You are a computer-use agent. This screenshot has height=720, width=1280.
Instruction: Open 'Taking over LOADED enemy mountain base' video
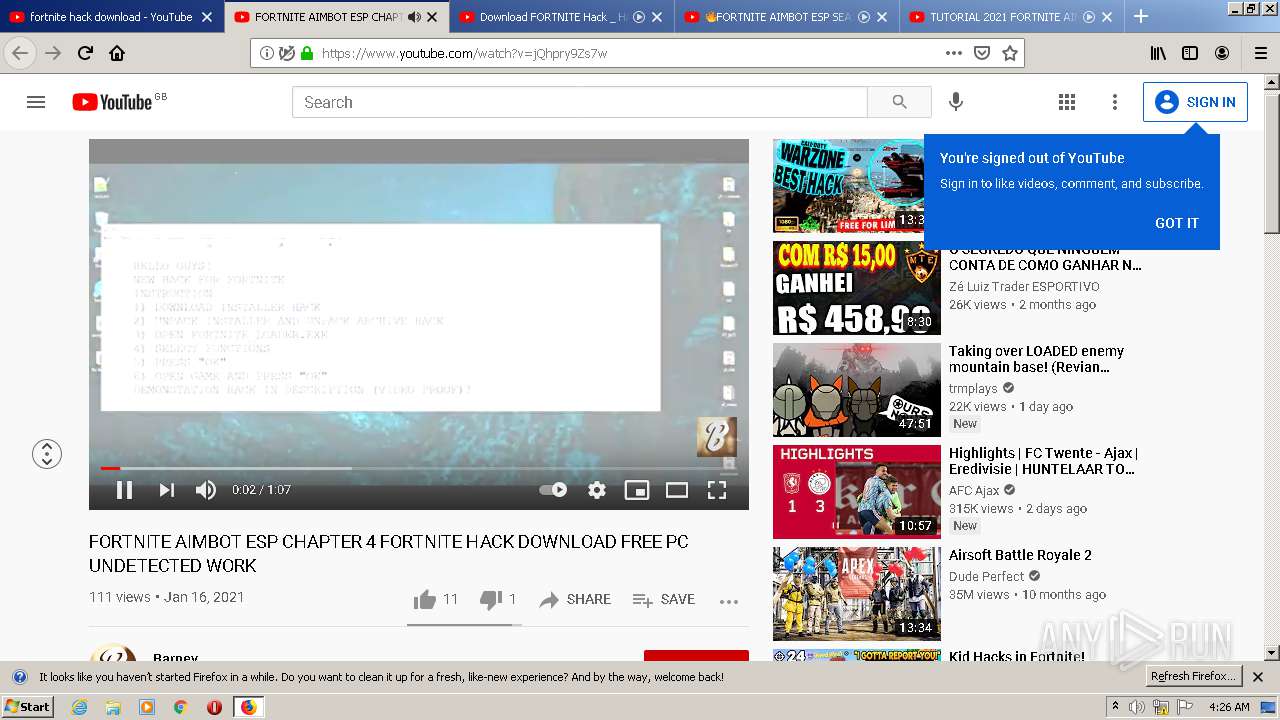1036,359
